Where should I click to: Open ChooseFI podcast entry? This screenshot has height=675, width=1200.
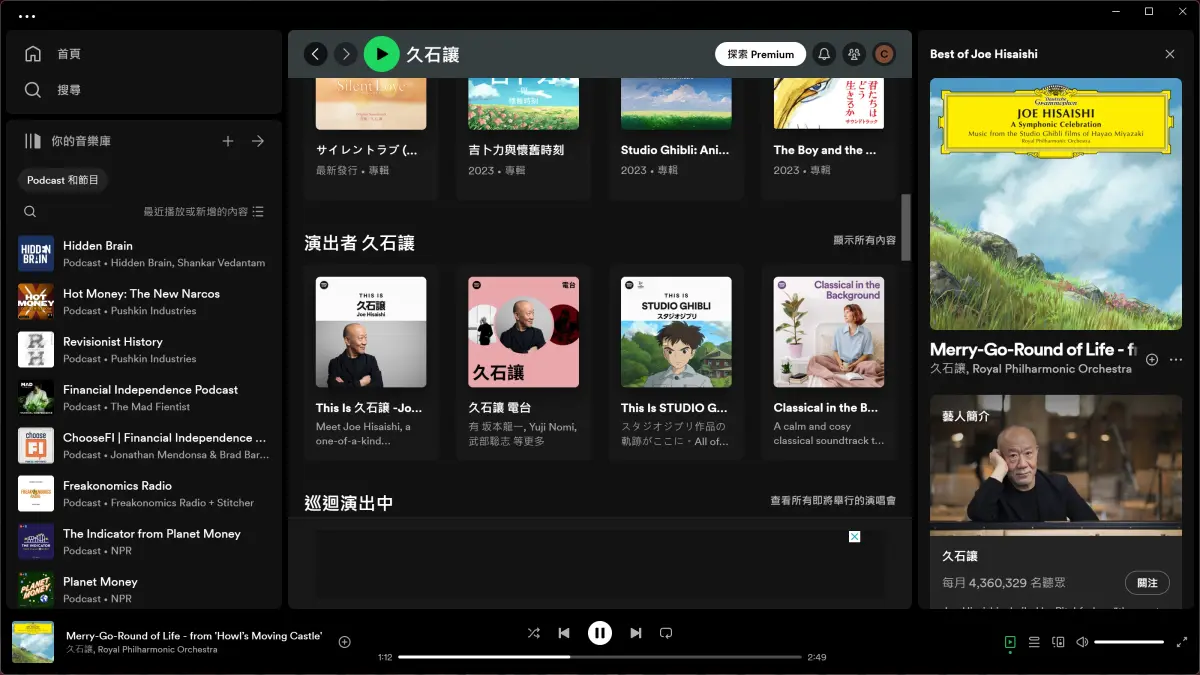click(x=144, y=446)
